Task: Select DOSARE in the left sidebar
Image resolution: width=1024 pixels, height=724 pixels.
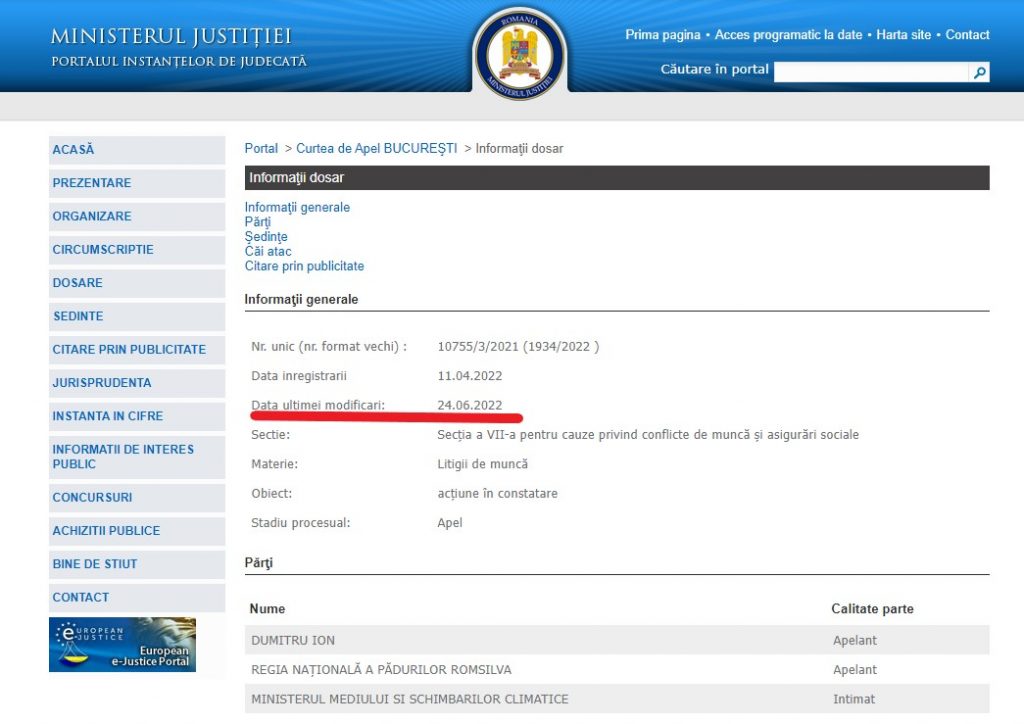Action: pyautogui.click(x=77, y=283)
